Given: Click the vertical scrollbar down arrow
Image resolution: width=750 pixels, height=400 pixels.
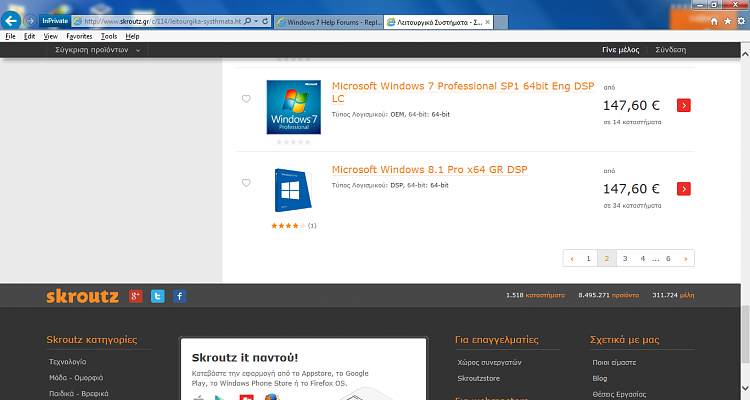Looking at the screenshot, I should (745, 387).
